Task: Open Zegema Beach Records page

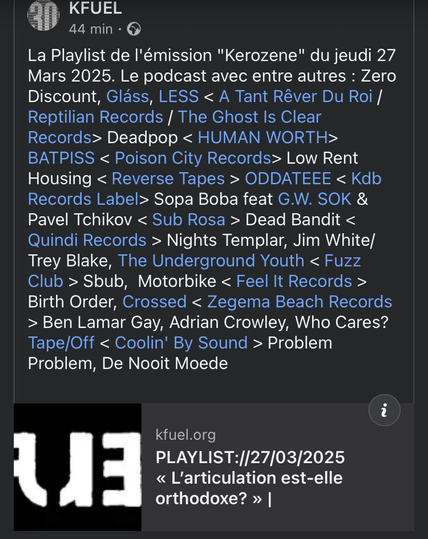Action: coord(299,302)
